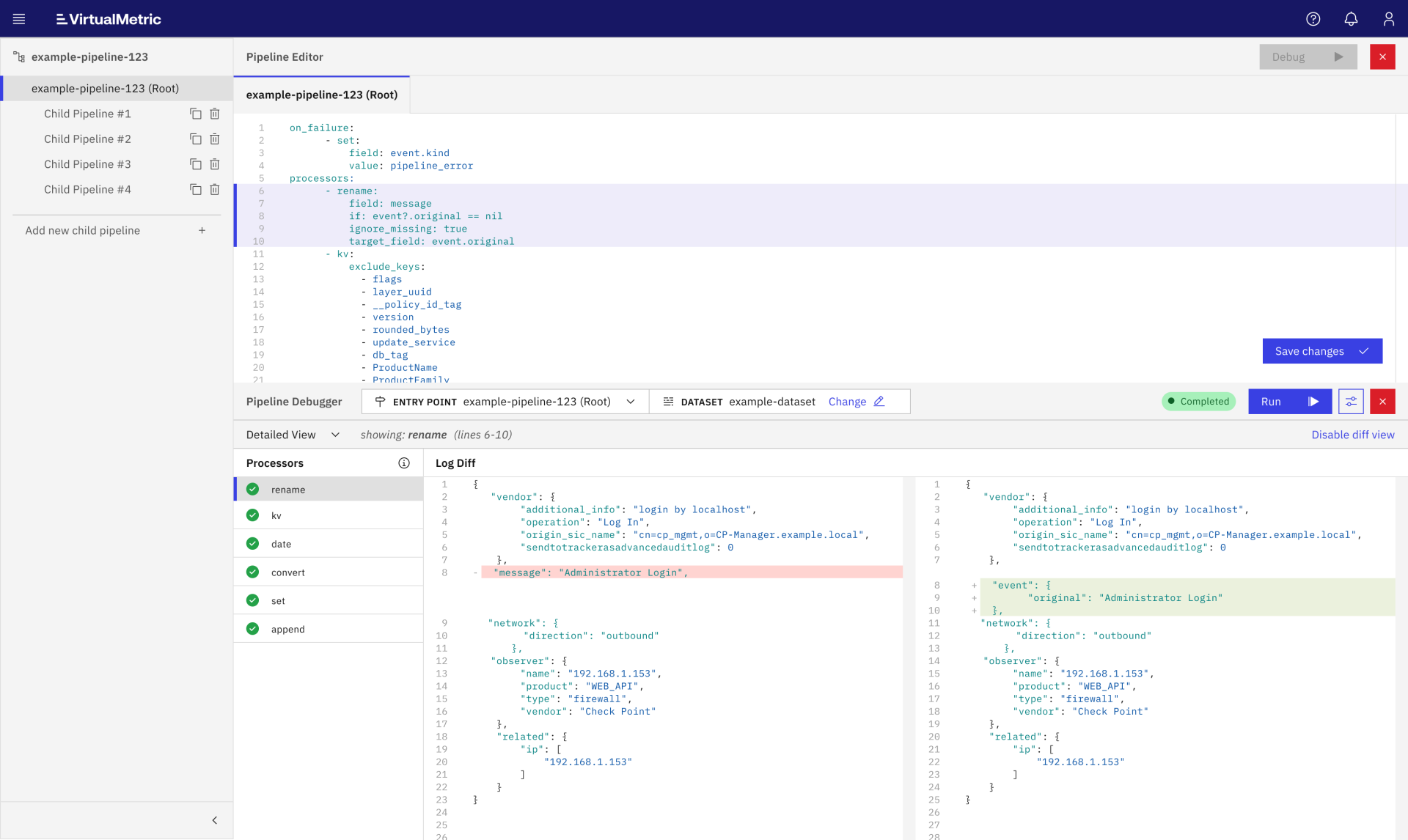The width and height of the screenshot is (1408, 840).
Task: Select the kv processor
Action: [329, 515]
